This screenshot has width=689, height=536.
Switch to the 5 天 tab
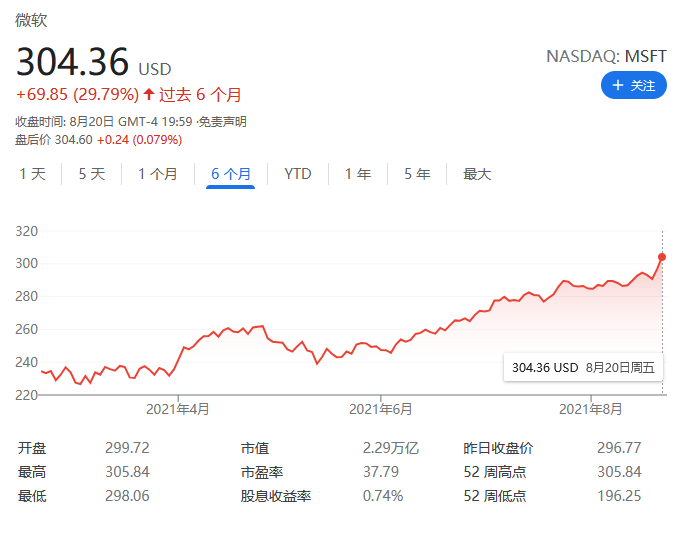[x=92, y=174]
